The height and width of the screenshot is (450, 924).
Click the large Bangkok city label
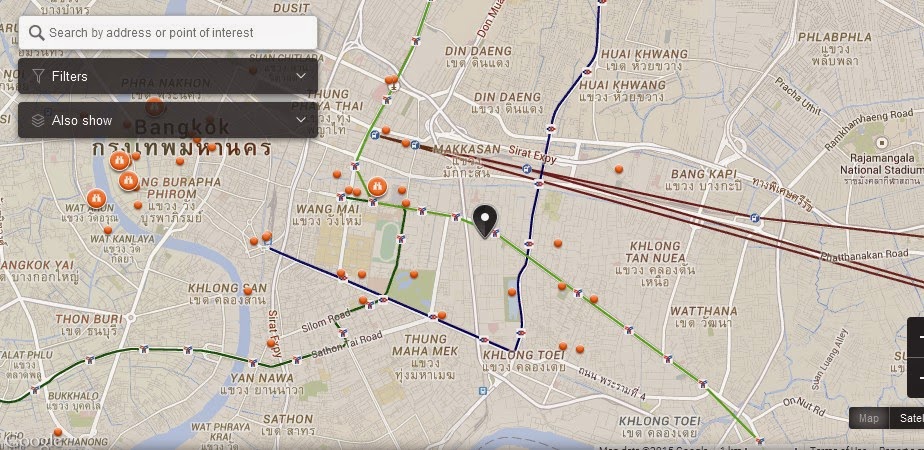pos(182,127)
